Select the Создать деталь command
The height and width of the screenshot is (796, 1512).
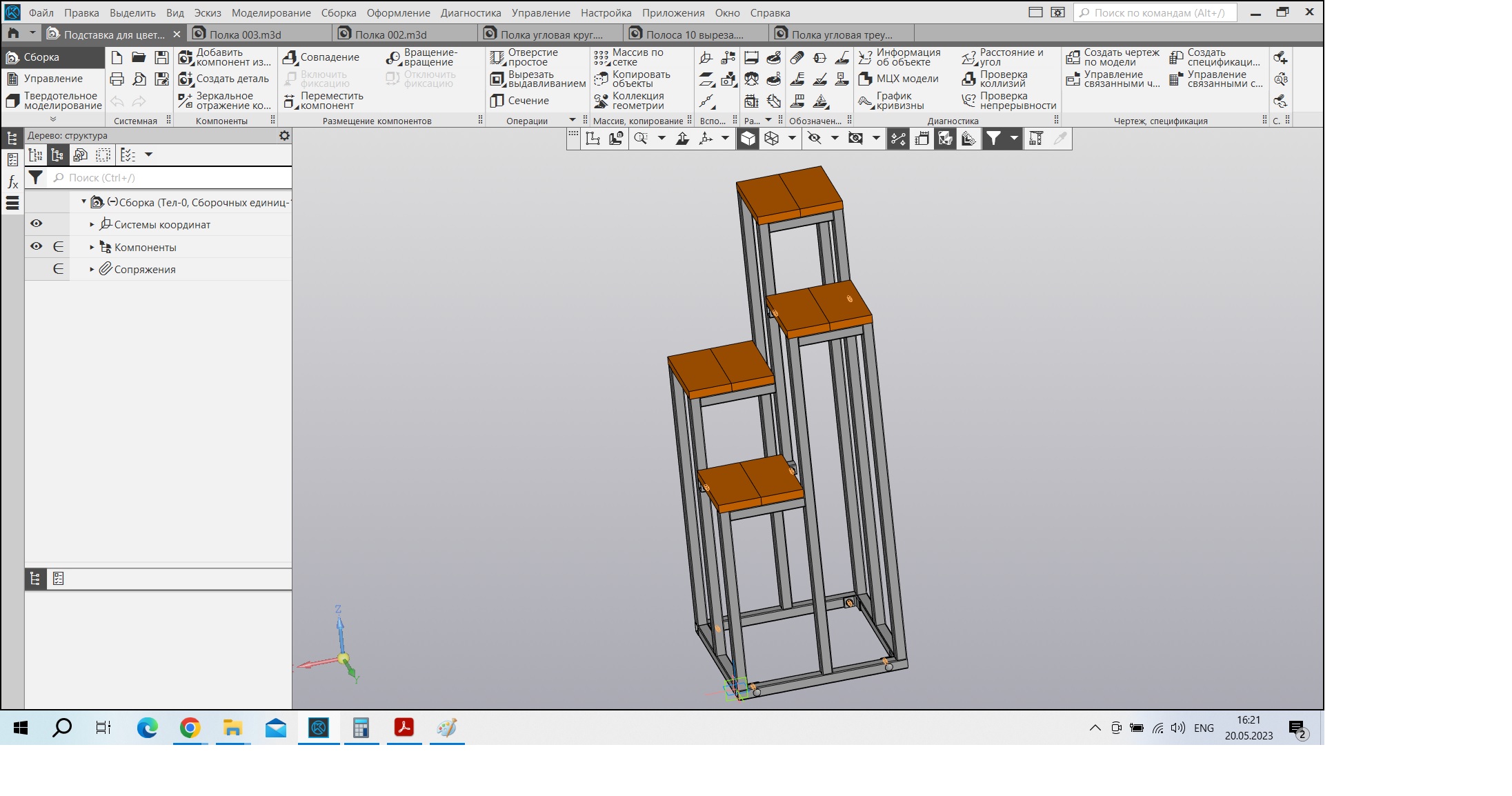tap(223, 79)
